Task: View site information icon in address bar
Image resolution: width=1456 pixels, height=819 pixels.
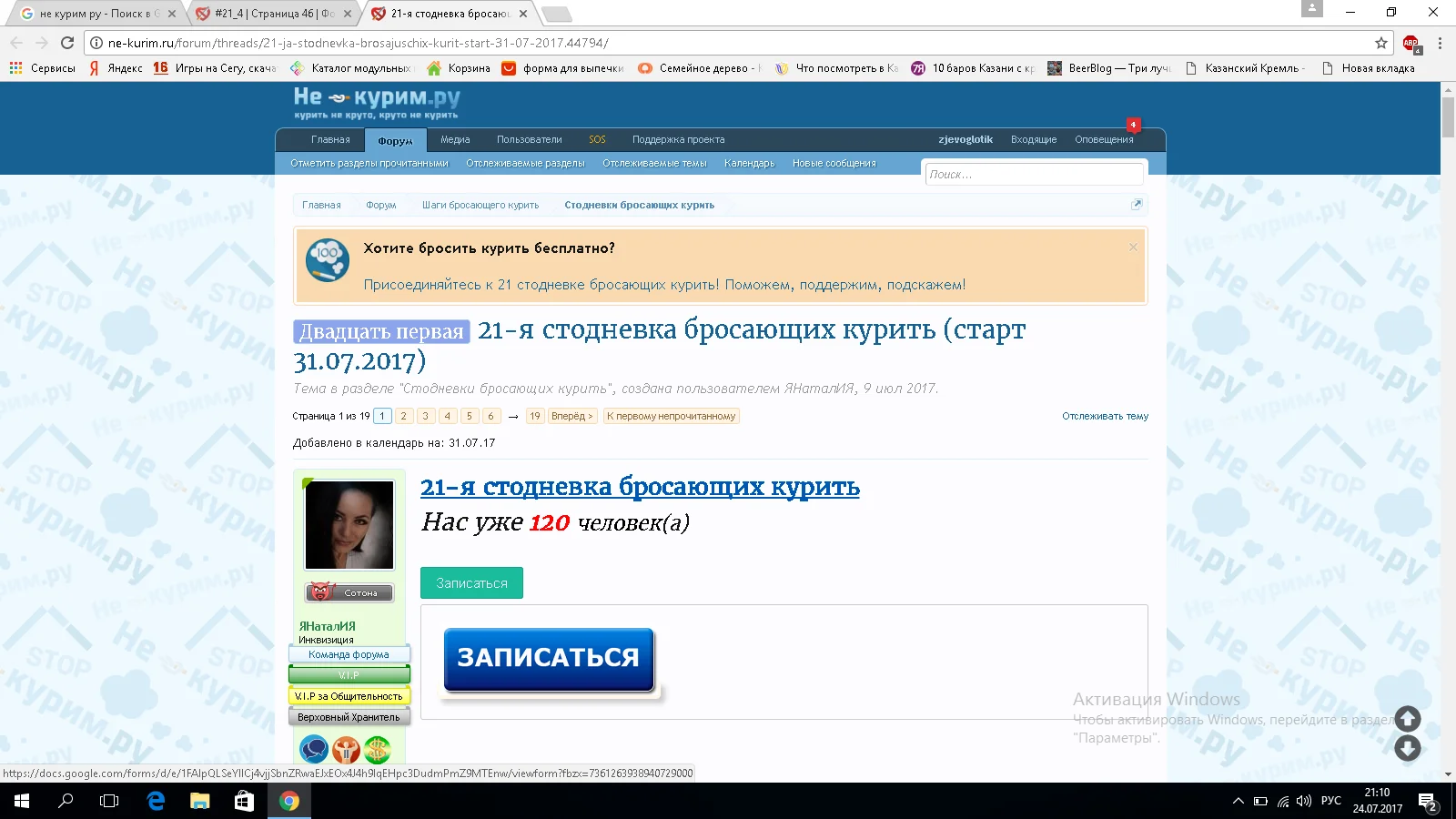Action: coord(96,43)
